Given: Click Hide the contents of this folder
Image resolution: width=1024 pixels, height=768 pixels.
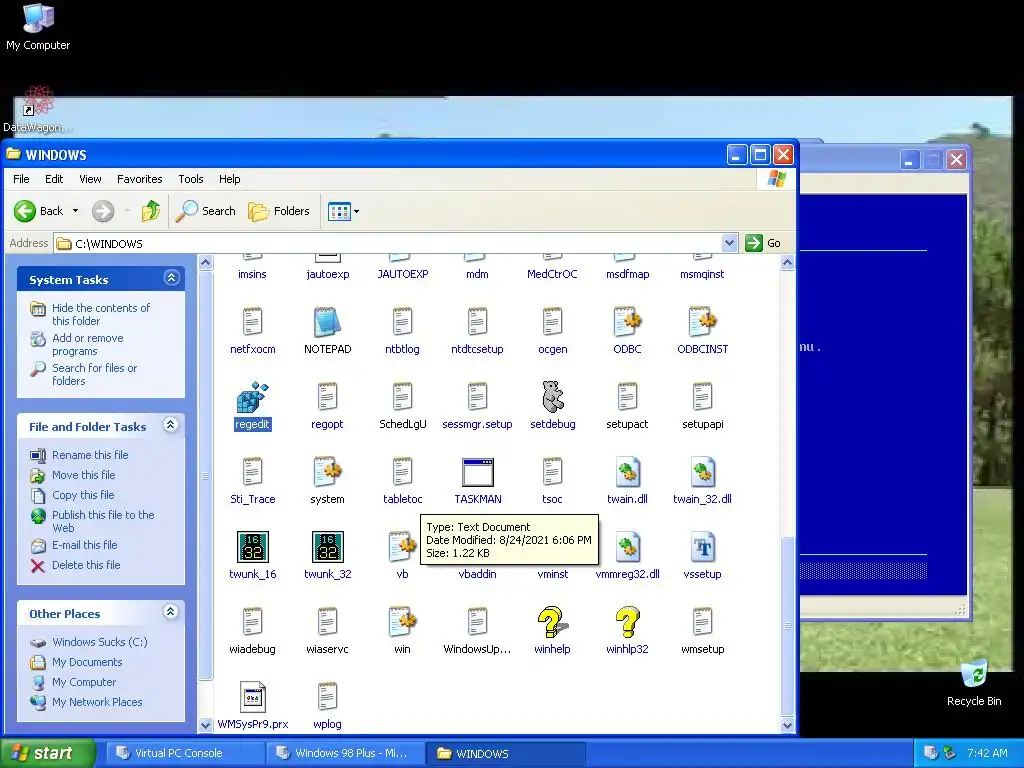Looking at the screenshot, I should click(101, 314).
